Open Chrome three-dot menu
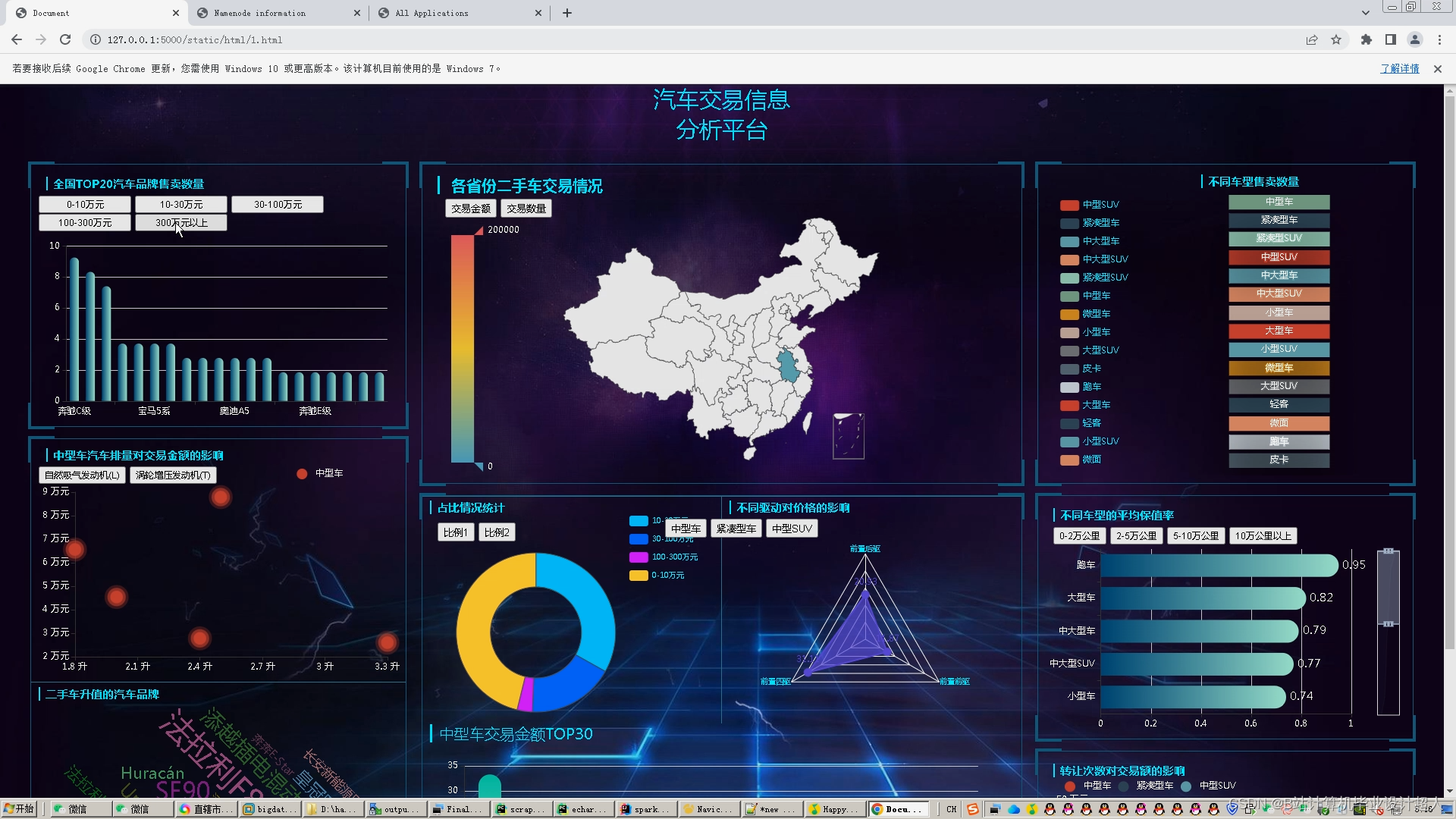This screenshot has width=1456, height=819. [1439, 39]
